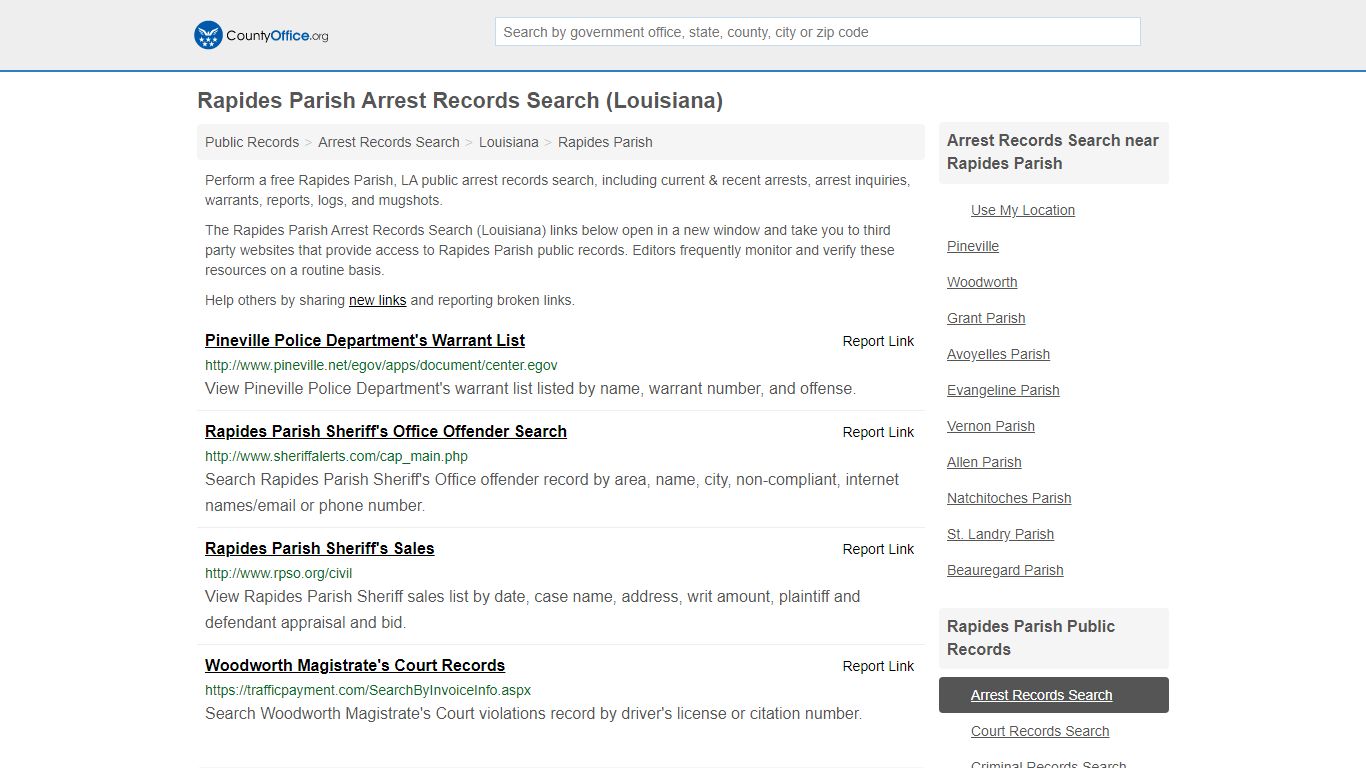Click the page title 'Rapides Parish Arrest Records Search (Louisiana)'
The height and width of the screenshot is (768, 1366).
(460, 100)
